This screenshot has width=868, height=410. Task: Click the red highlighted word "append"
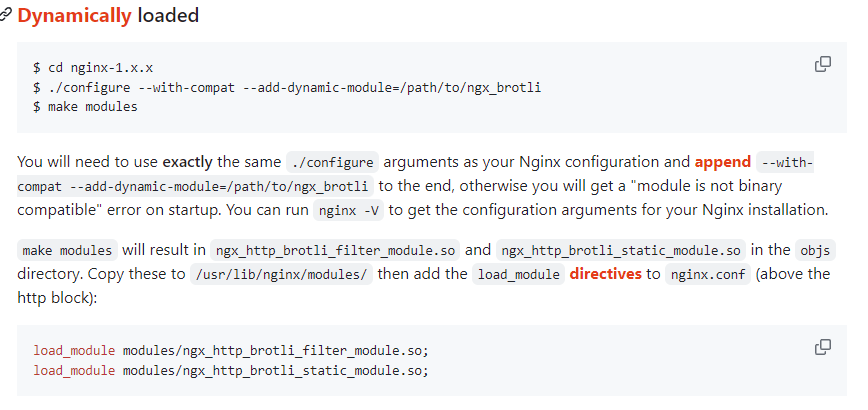tap(722, 161)
